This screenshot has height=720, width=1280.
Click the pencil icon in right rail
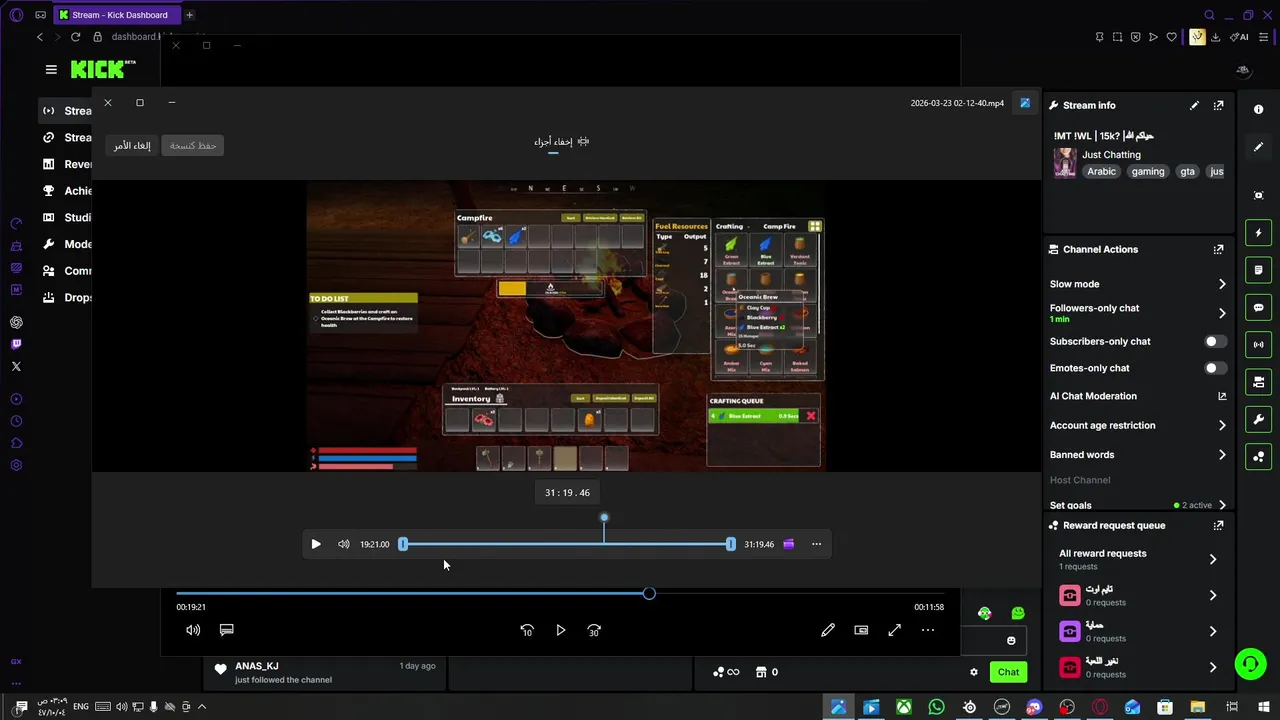click(x=1259, y=147)
